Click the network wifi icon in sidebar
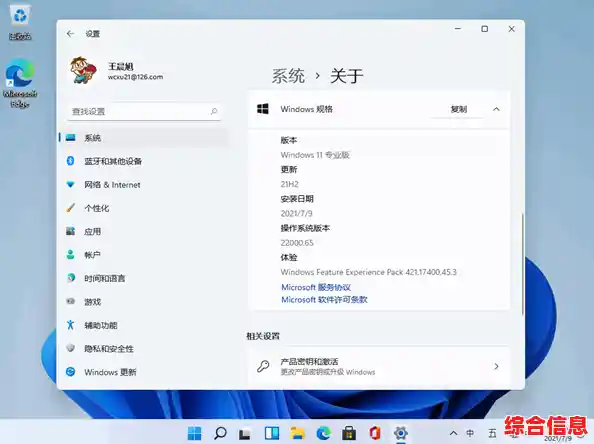This screenshot has height=444, width=594. tap(70, 184)
